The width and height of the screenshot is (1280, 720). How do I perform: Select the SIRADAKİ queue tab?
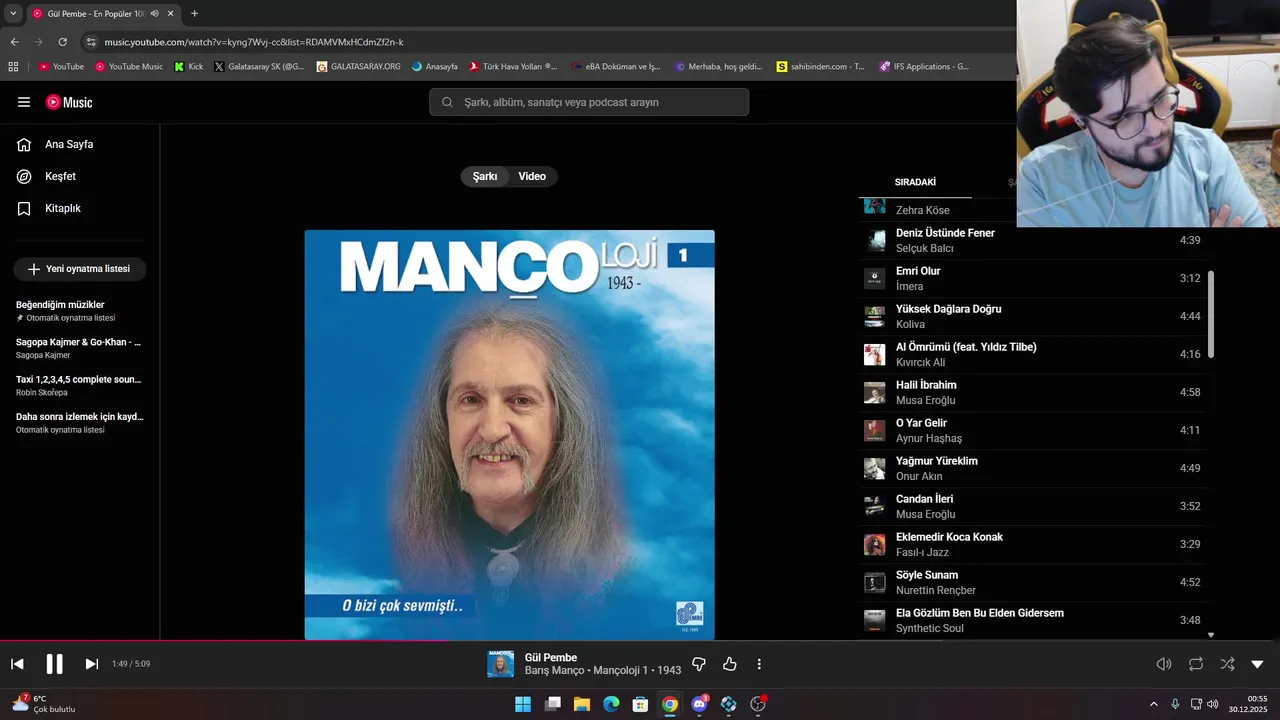point(915,182)
